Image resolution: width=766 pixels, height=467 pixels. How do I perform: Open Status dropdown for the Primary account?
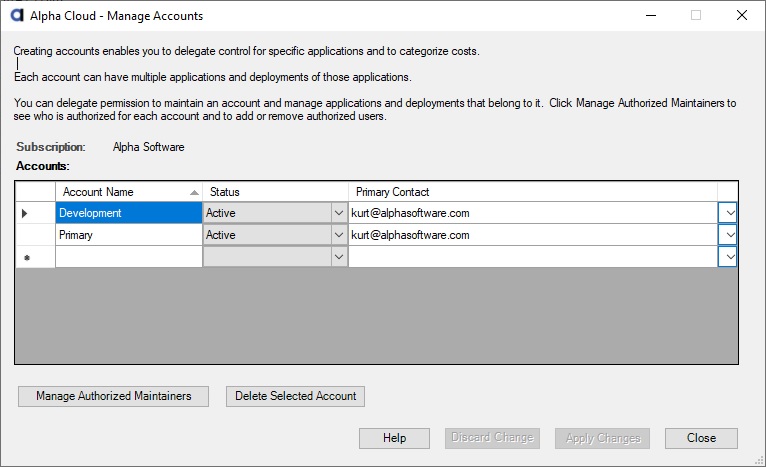[x=339, y=235]
